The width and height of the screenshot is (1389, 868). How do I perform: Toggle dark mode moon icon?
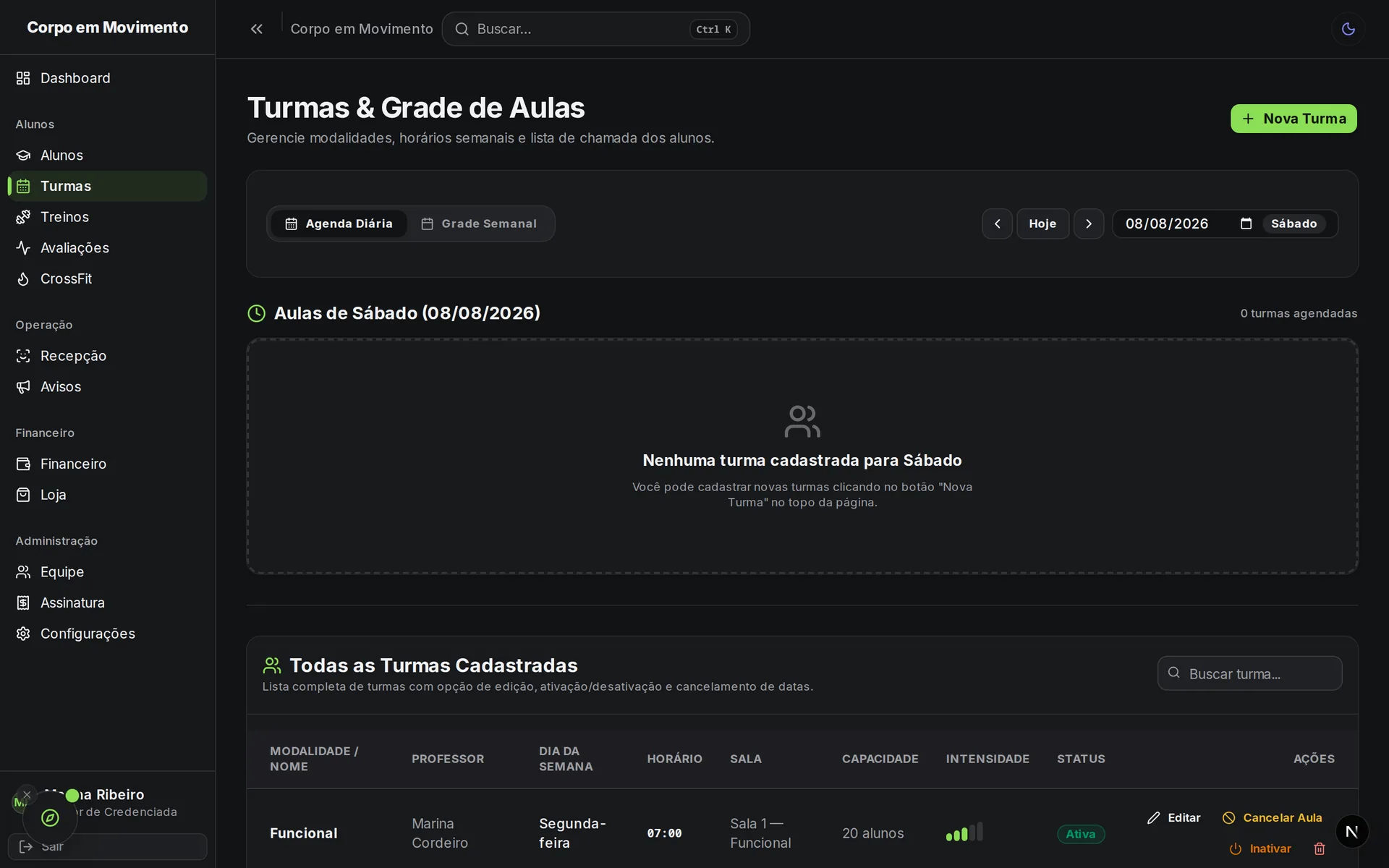(x=1348, y=29)
